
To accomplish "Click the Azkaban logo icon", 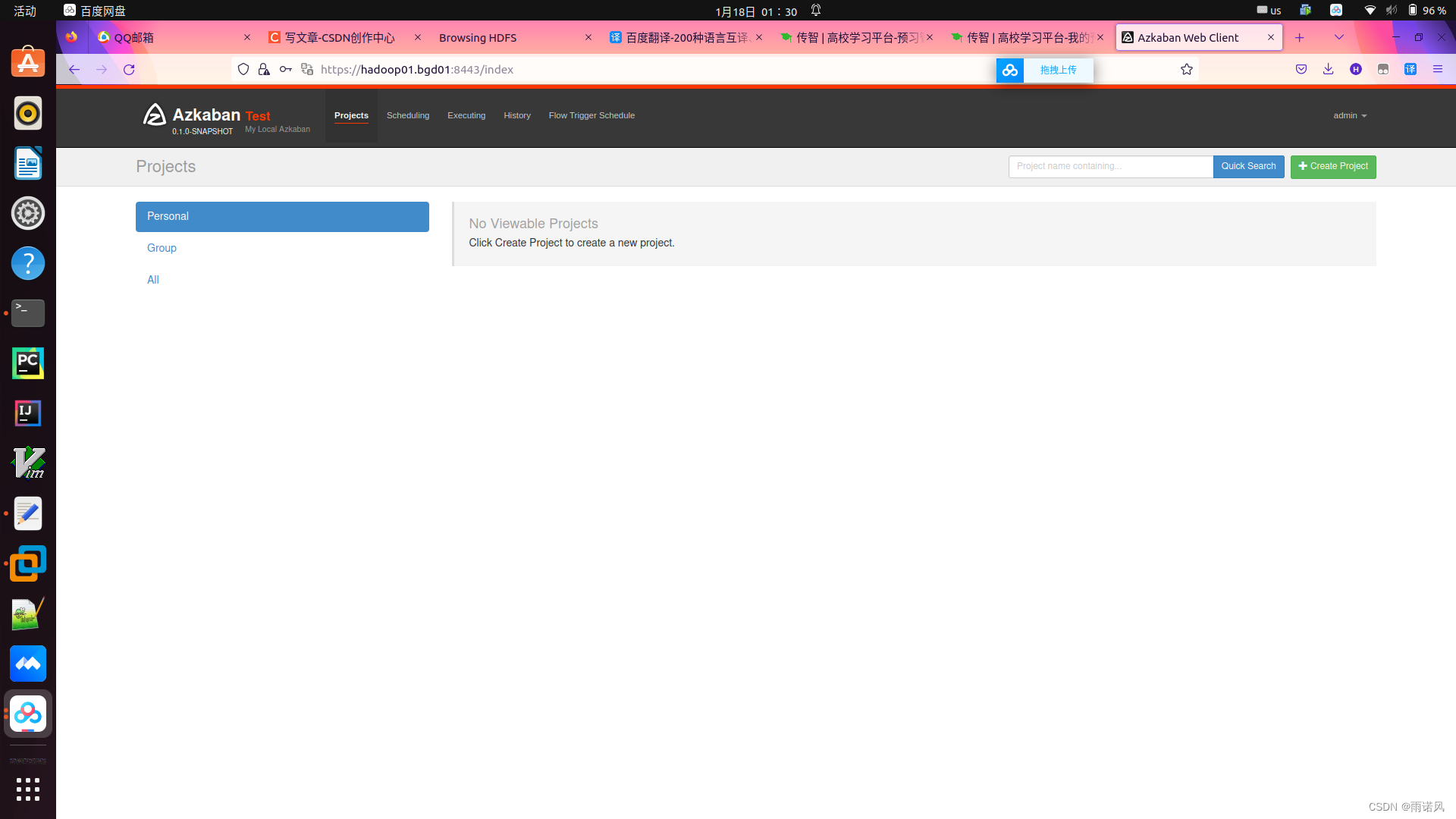I will pyautogui.click(x=154, y=115).
